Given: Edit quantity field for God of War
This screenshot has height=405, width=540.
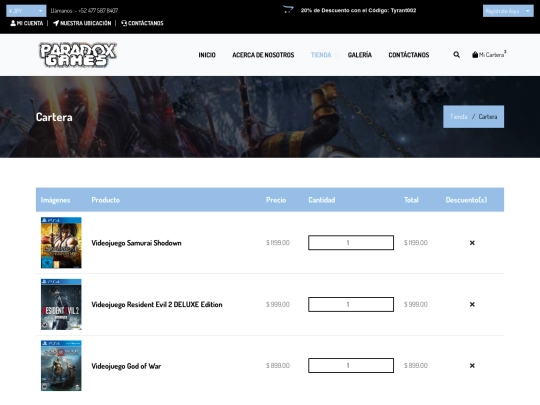Looking at the screenshot, I should (x=351, y=365).
